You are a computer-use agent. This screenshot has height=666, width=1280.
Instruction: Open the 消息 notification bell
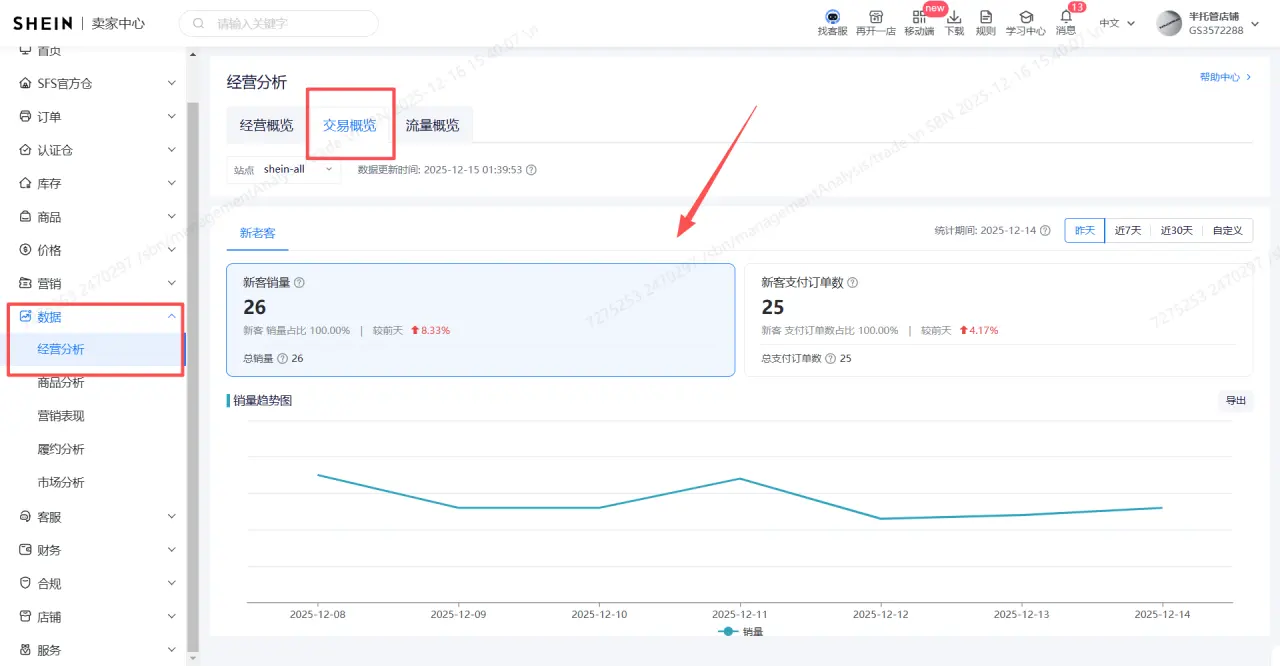click(1066, 16)
